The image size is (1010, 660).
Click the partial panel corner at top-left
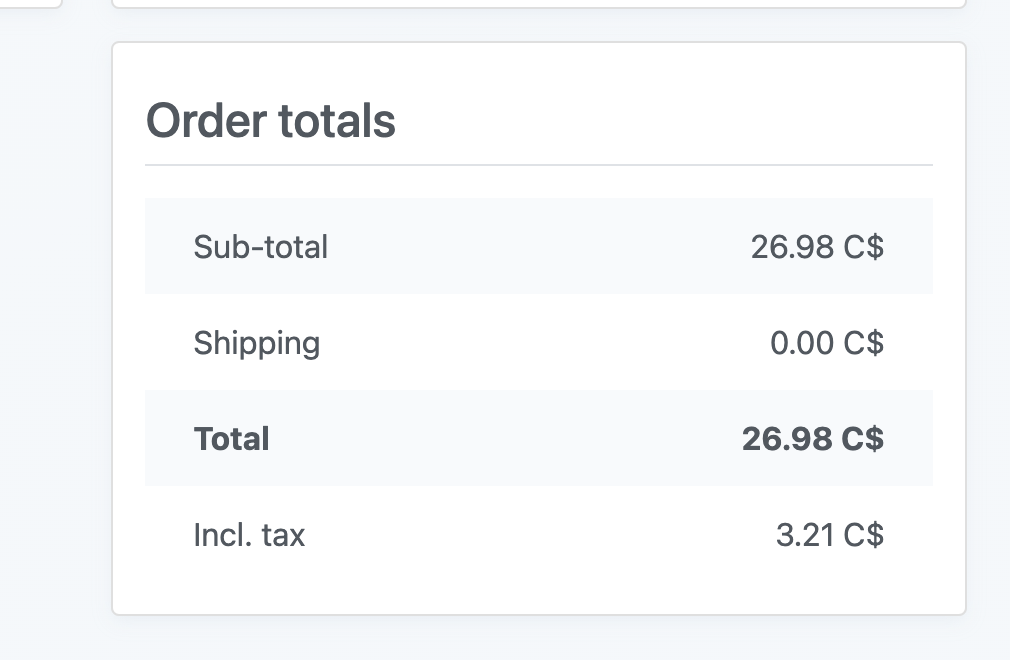30,4
